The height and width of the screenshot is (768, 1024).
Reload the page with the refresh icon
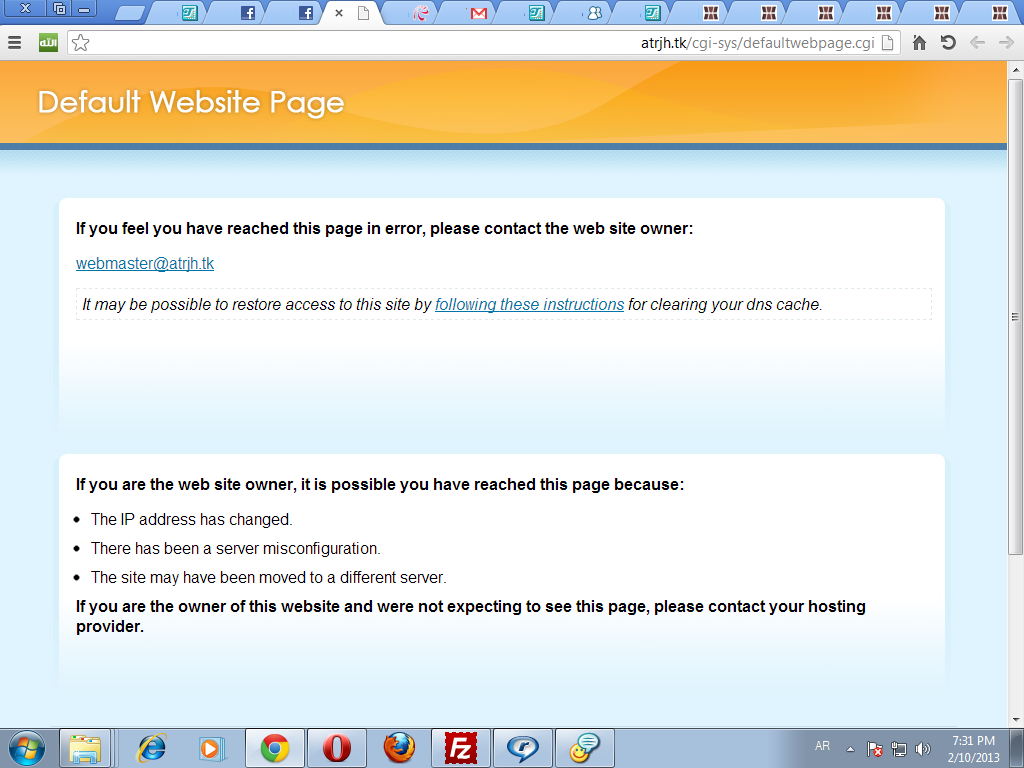948,43
